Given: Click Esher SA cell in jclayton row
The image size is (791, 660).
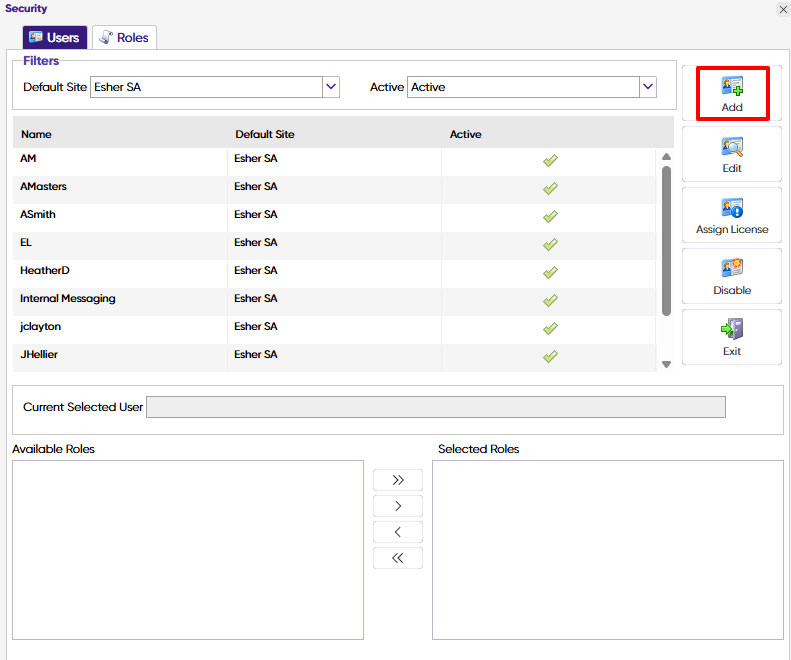Looking at the screenshot, I should 256,326.
